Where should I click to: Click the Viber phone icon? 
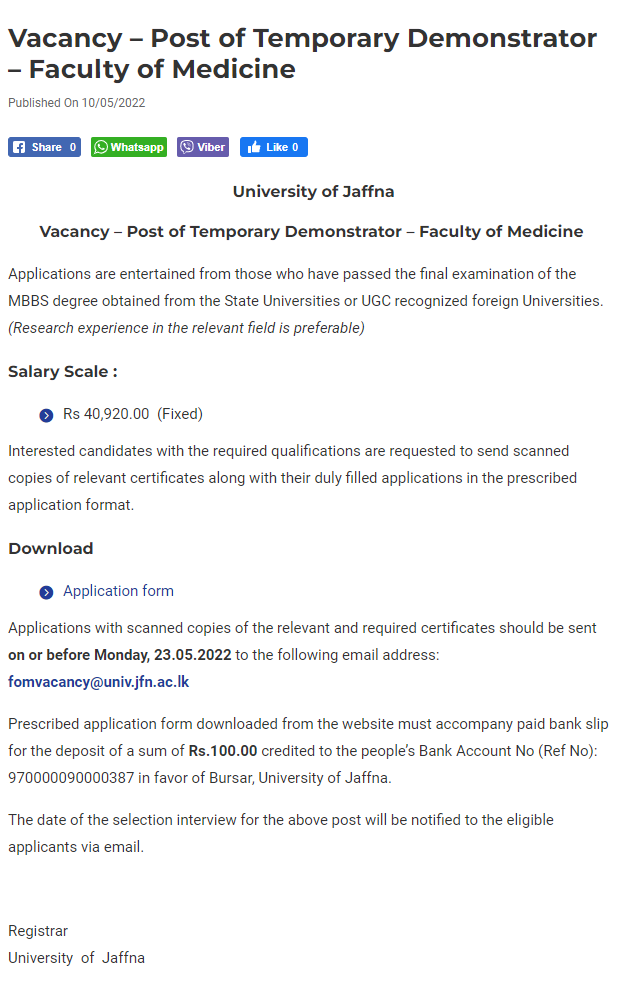coord(187,147)
